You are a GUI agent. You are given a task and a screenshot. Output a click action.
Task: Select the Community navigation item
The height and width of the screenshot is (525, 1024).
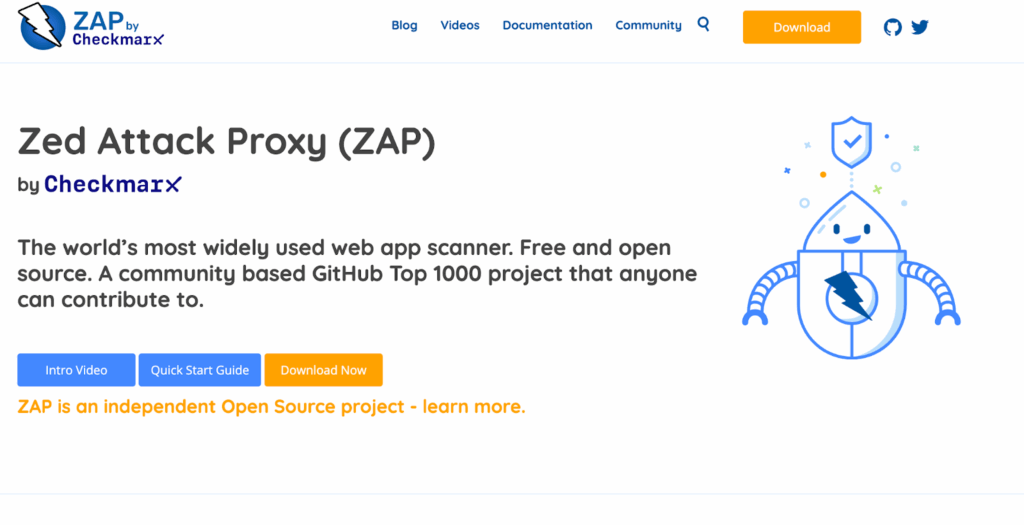(x=648, y=26)
